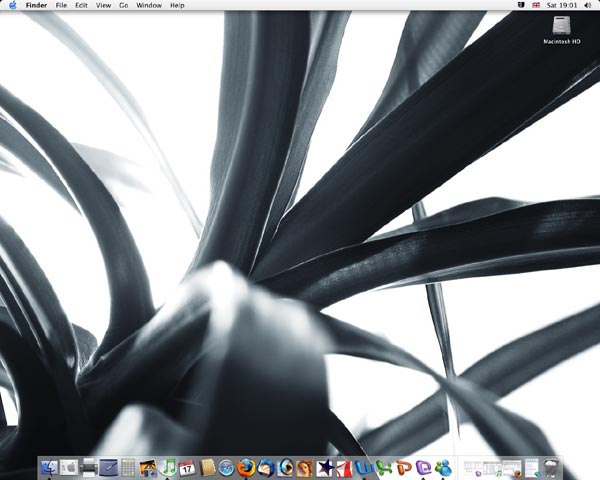Open the Window menu

click(149, 5)
